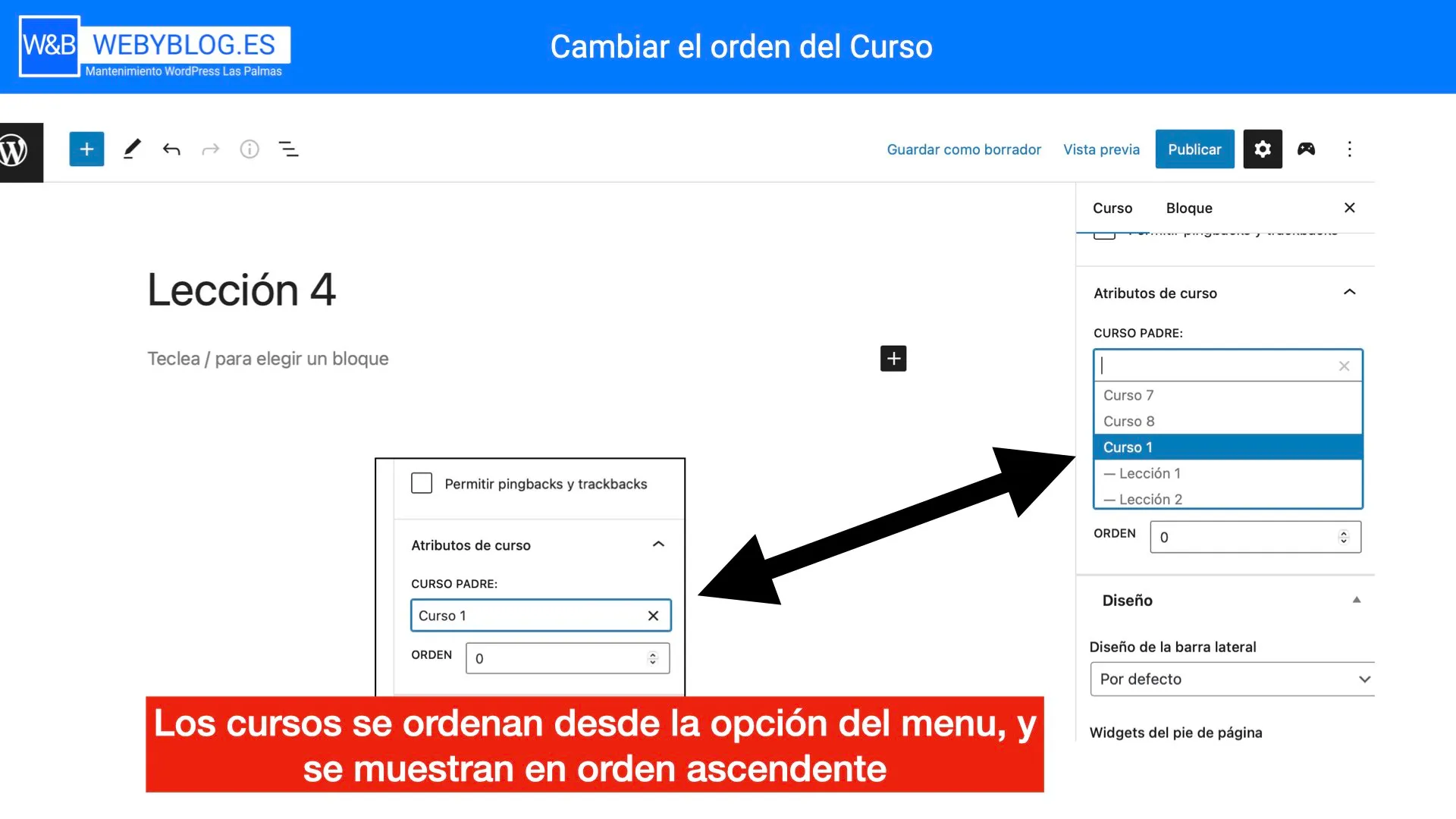
Task: Collapse the Diseño panel triangle
Action: pyautogui.click(x=1357, y=600)
